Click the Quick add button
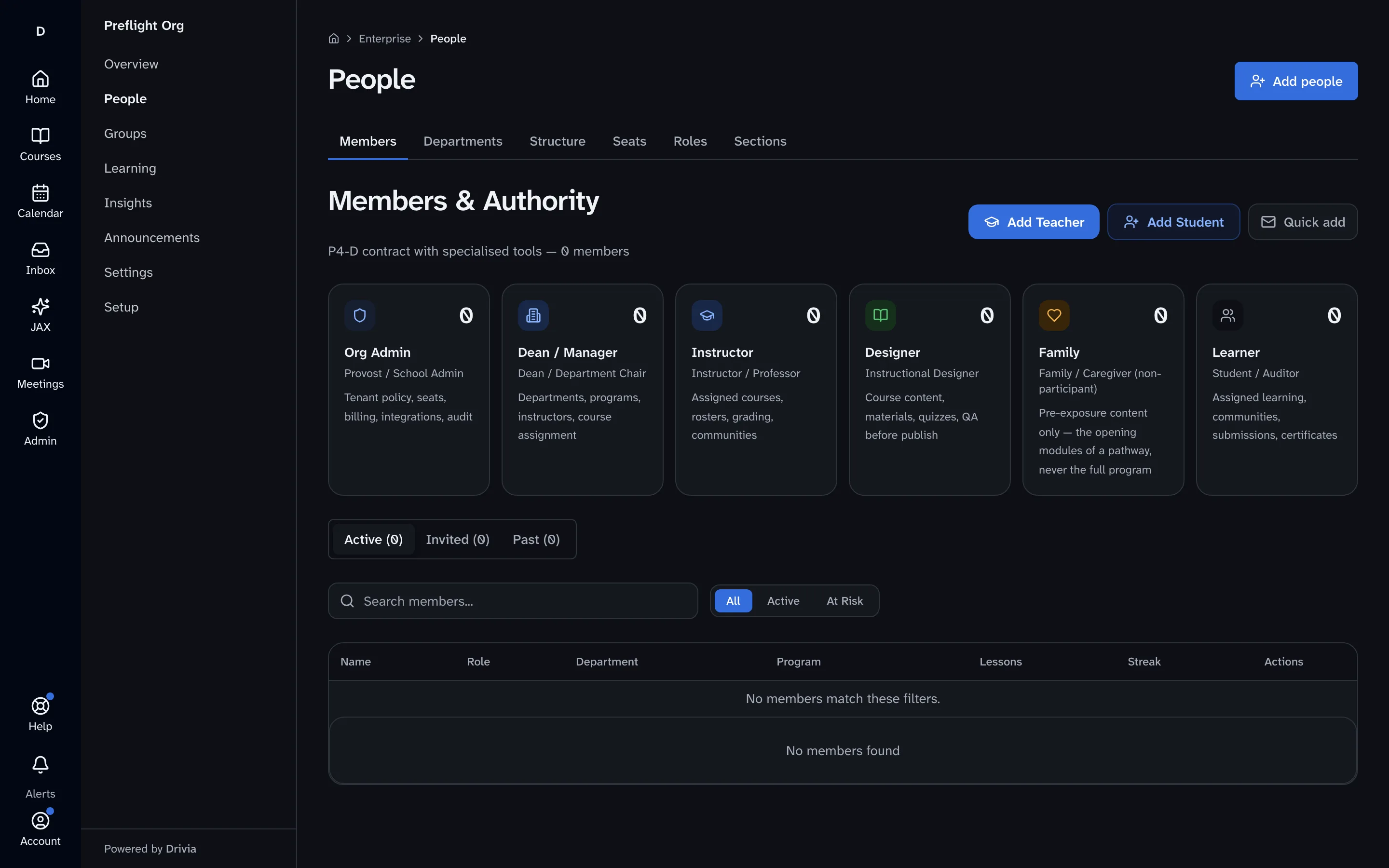The width and height of the screenshot is (1389, 868). [x=1302, y=222]
